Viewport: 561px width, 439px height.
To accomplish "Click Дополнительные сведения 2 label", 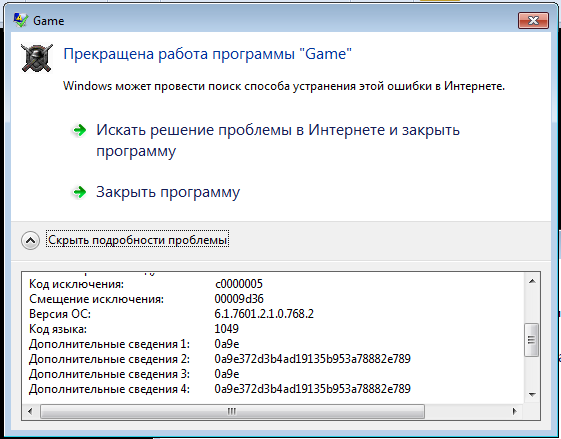I will (109, 359).
